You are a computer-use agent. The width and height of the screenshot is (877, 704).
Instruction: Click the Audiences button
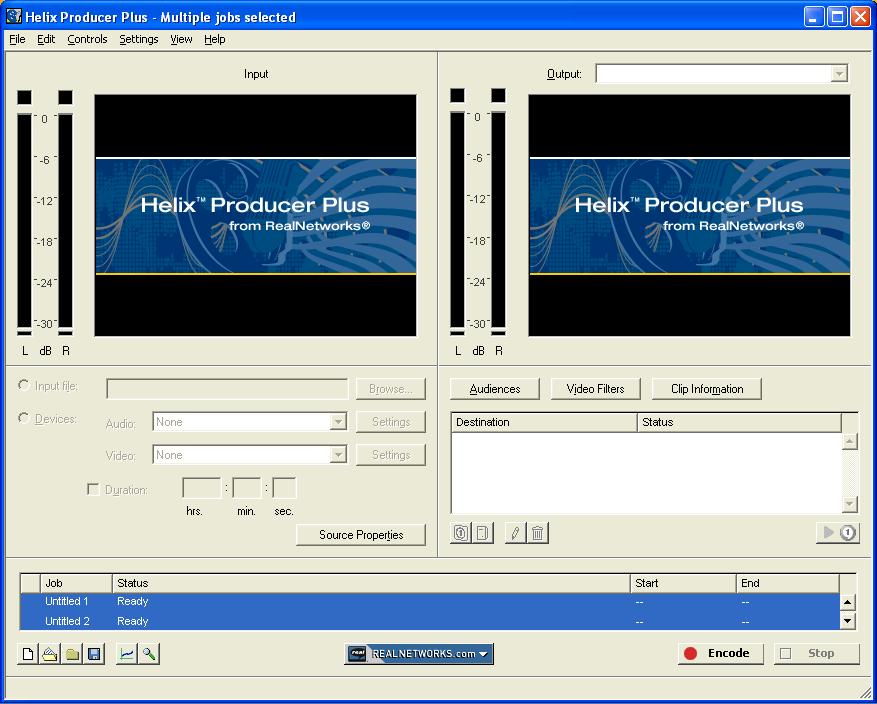494,389
